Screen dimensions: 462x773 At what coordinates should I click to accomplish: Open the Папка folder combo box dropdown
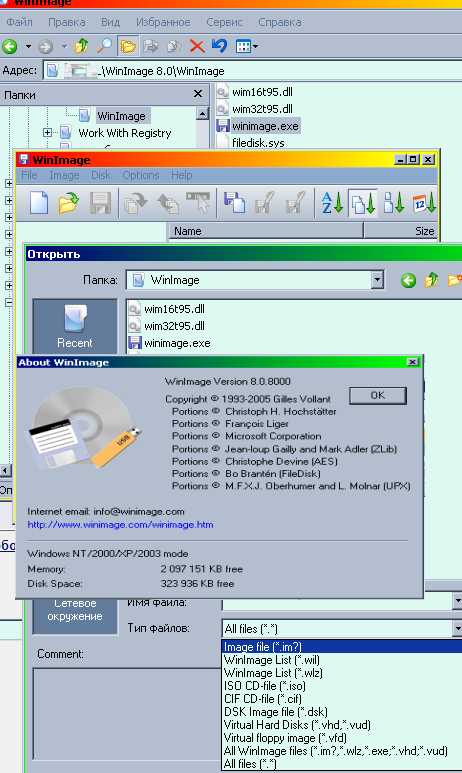click(x=377, y=281)
